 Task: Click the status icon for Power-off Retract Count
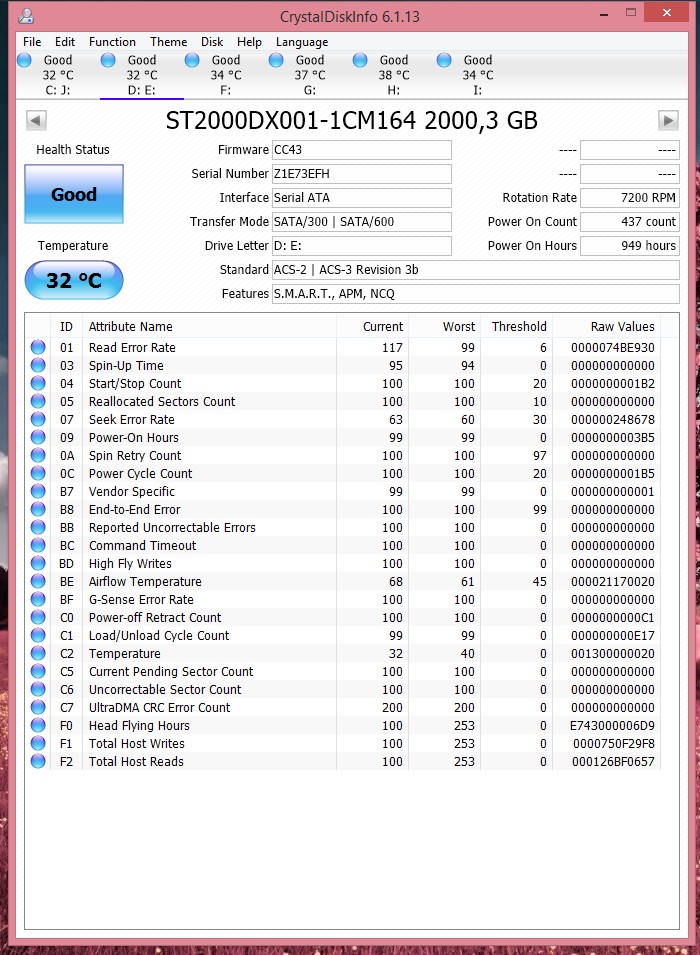pyautogui.click(x=38, y=617)
